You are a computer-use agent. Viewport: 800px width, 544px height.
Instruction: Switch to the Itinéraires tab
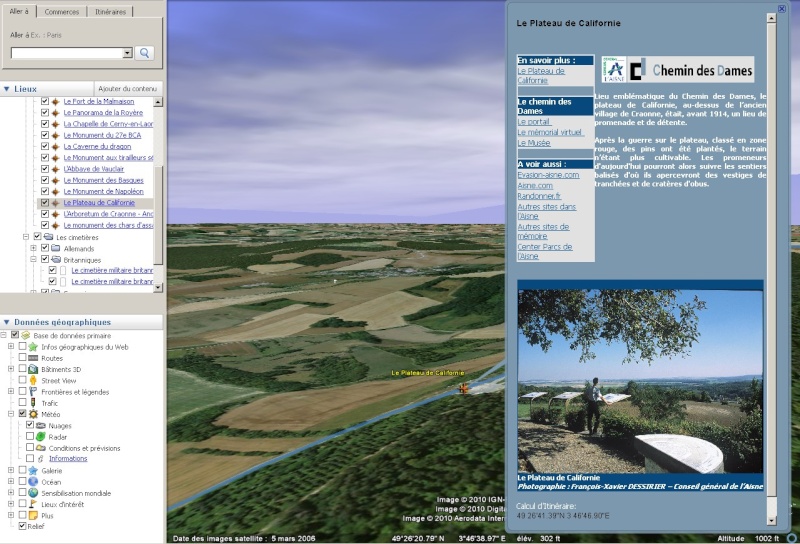pos(110,12)
